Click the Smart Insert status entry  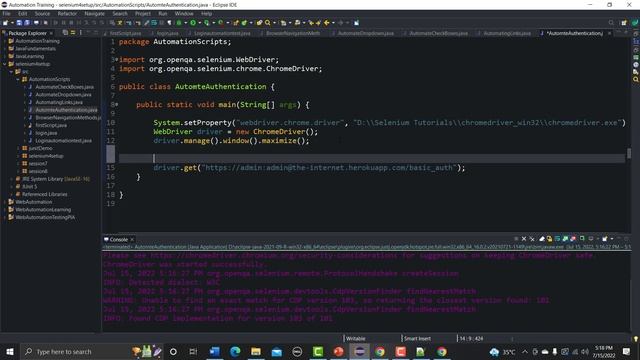click(x=417, y=338)
